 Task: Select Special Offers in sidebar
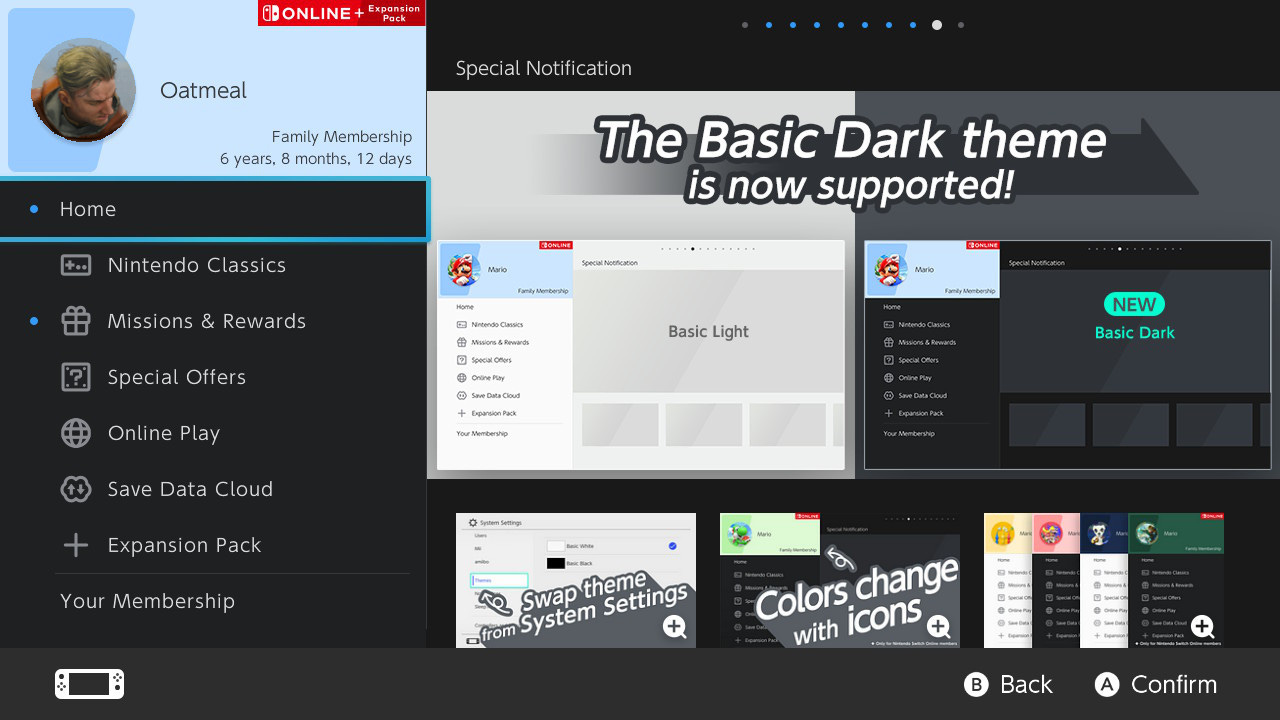(x=214, y=377)
